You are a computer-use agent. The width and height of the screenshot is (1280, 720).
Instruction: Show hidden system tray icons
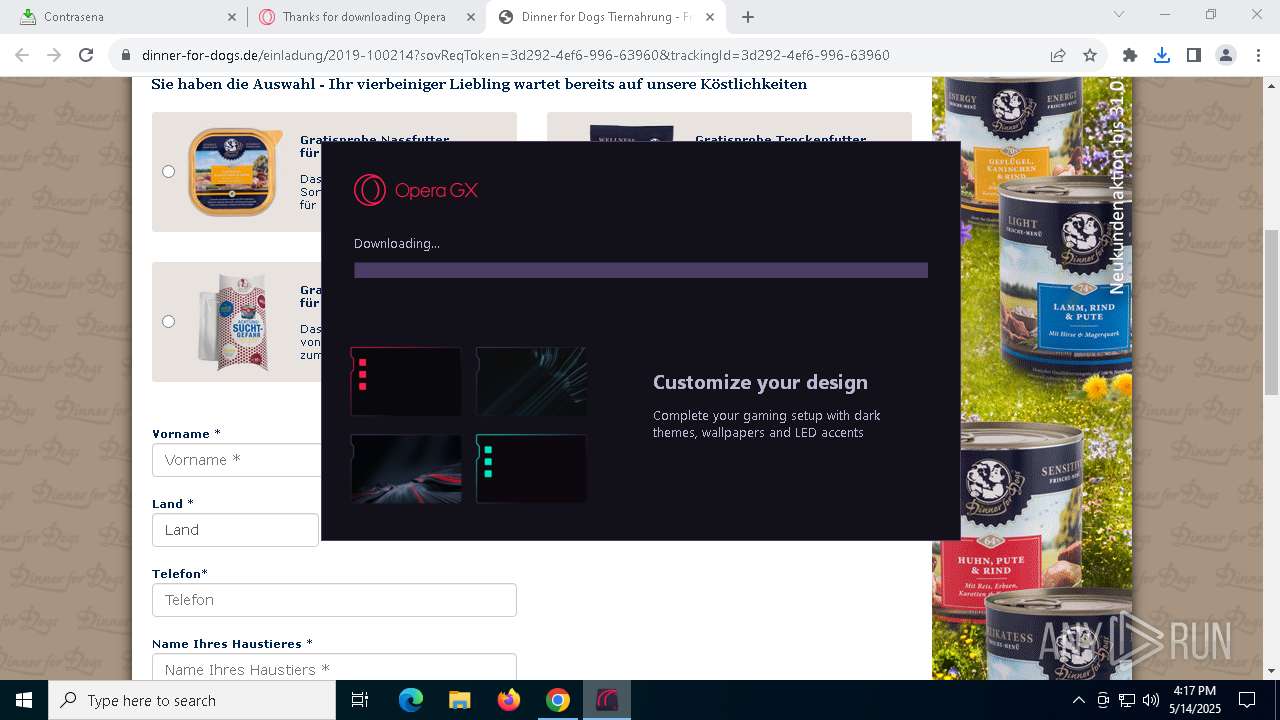click(1078, 700)
